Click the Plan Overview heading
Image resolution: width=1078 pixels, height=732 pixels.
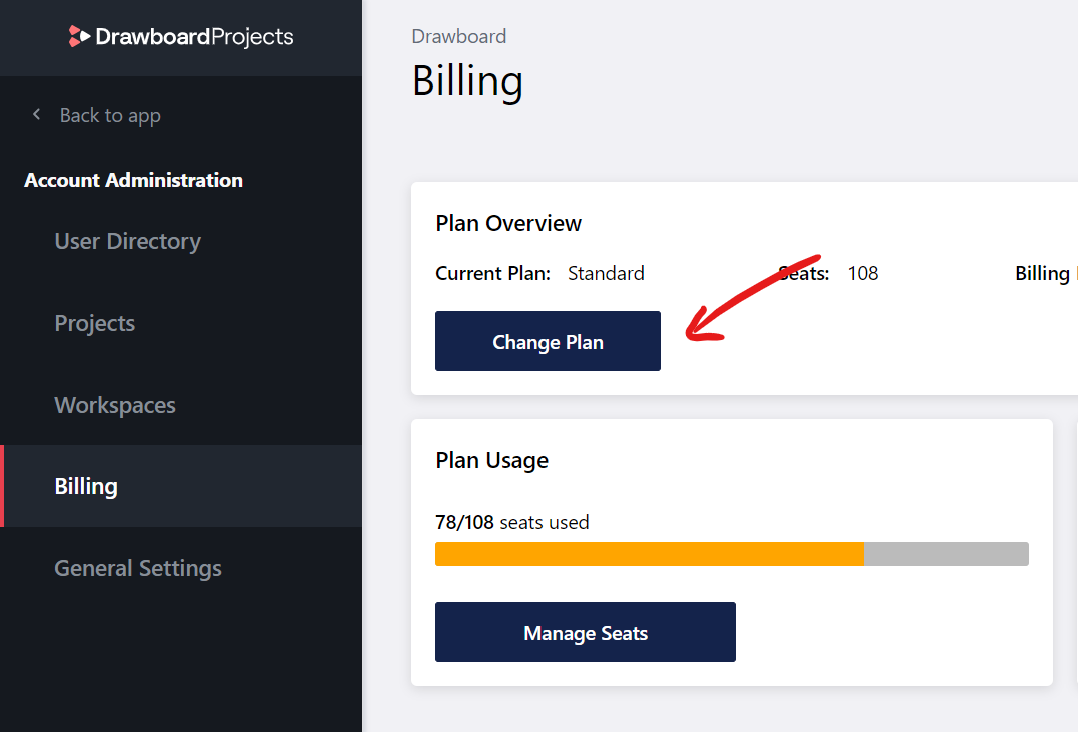509,223
